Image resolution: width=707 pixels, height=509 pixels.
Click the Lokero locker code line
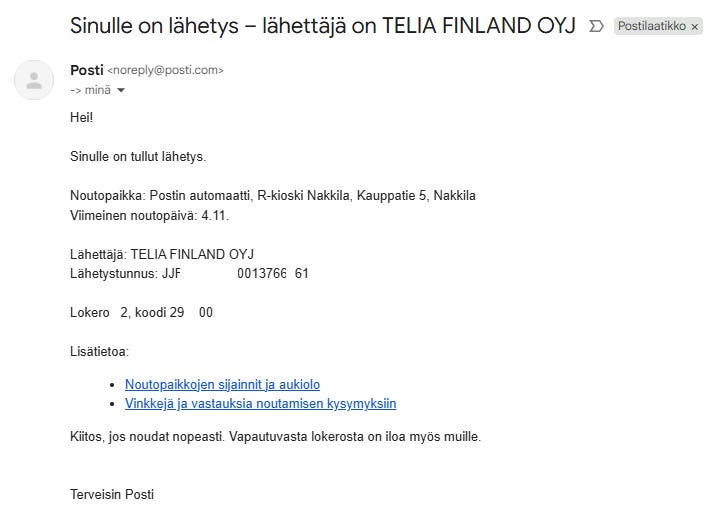(141, 312)
